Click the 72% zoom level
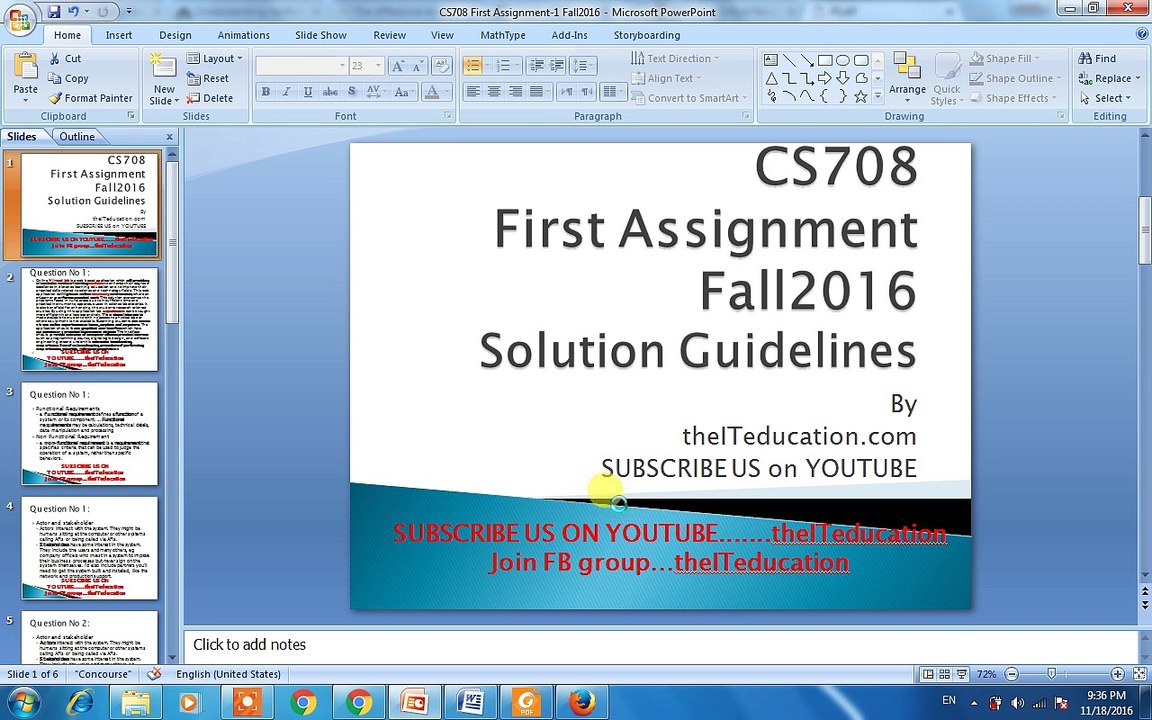This screenshot has width=1152, height=720. pyautogui.click(x=987, y=674)
